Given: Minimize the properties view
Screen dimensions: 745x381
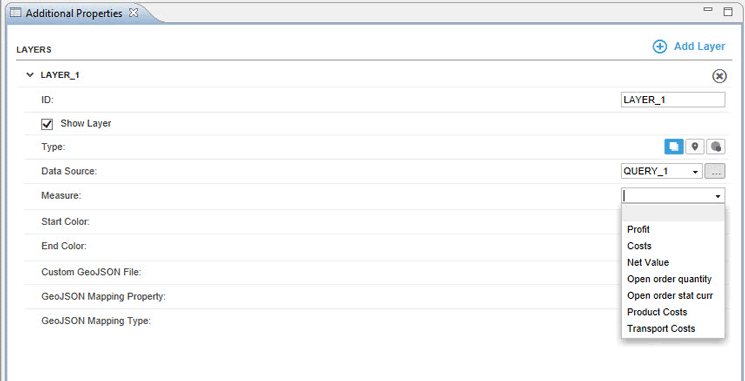Looking at the screenshot, I should 708,10.
